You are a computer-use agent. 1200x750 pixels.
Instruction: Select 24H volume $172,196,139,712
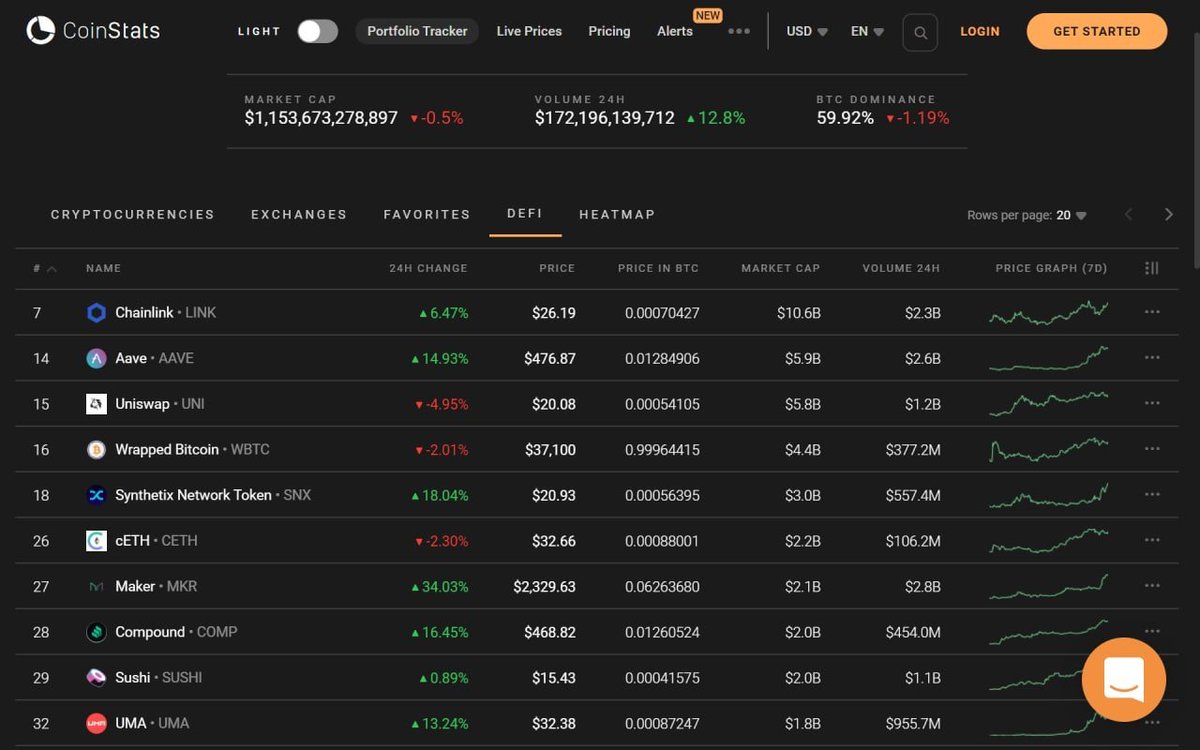tap(605, 118)
